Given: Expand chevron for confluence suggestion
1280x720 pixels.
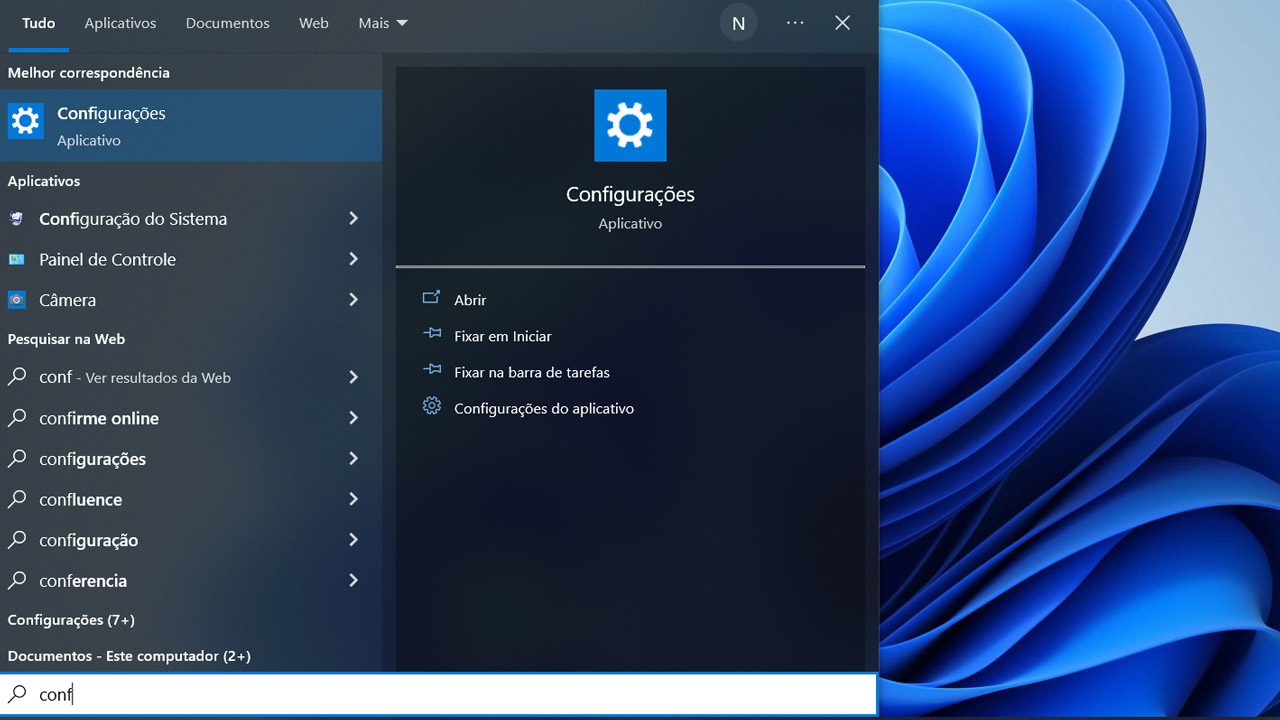Looking at the screenshot, I should 353,499.
